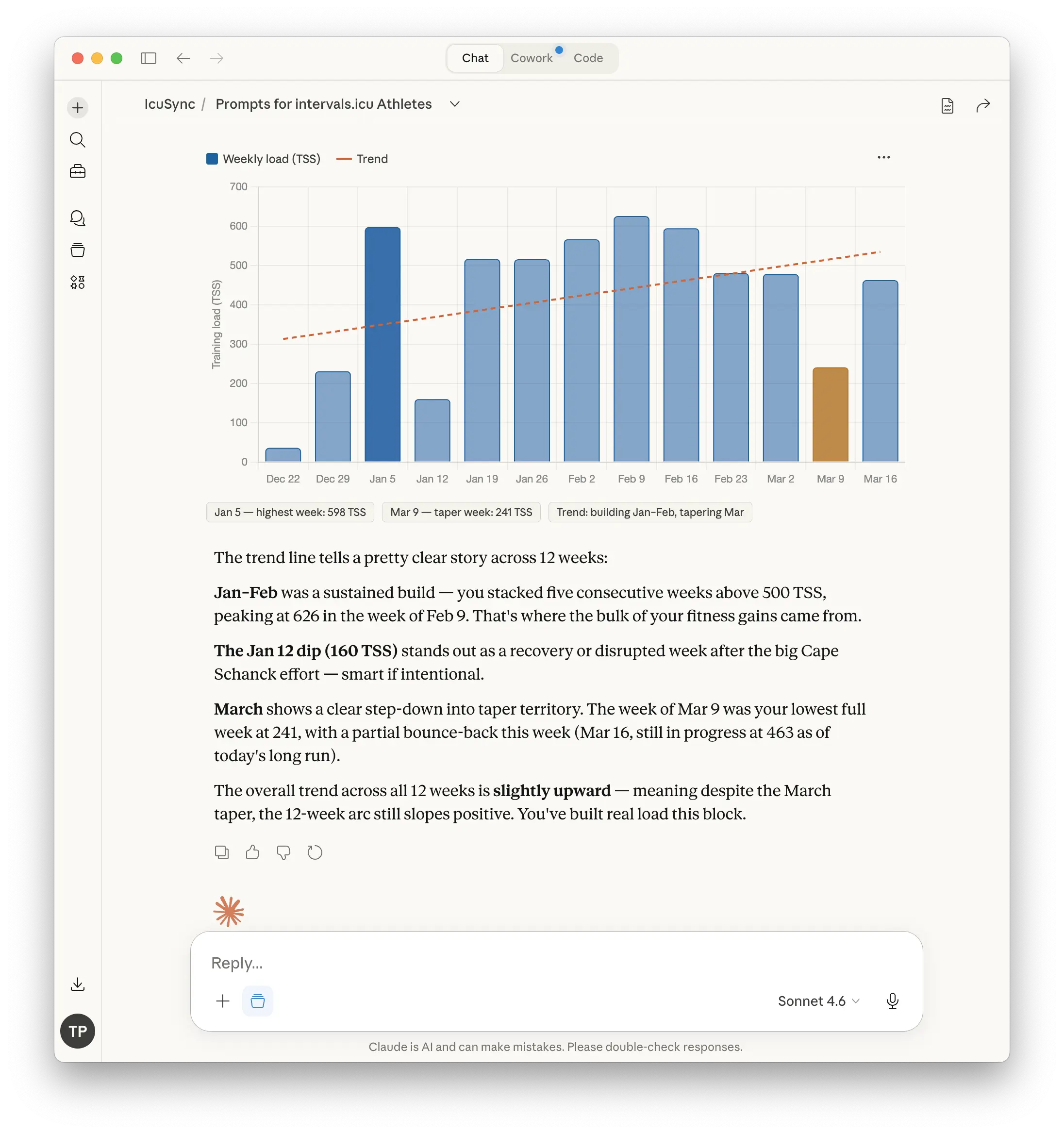Click into the Reply... input field
The height and width of the screenshot is (1134, 1064).
point(556,963)
